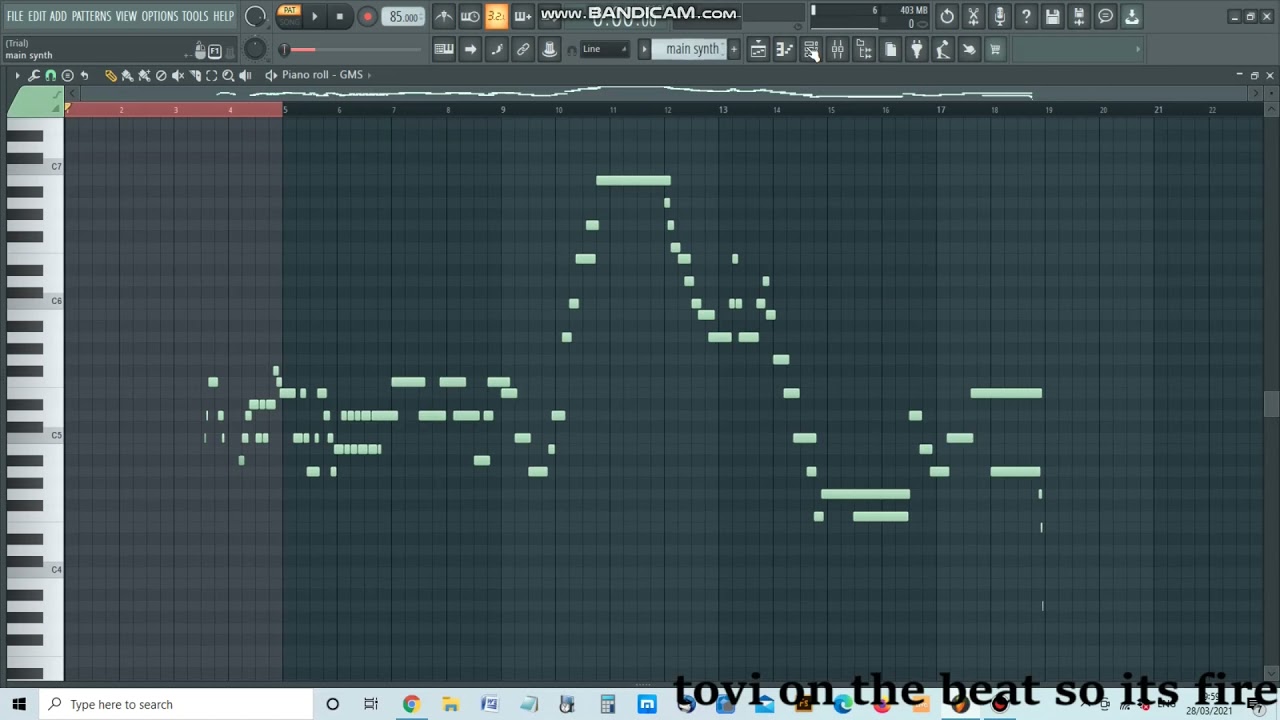1280x720 pixels.
Task: Click the 85.000 tempo field
Action: pos(404,17)
